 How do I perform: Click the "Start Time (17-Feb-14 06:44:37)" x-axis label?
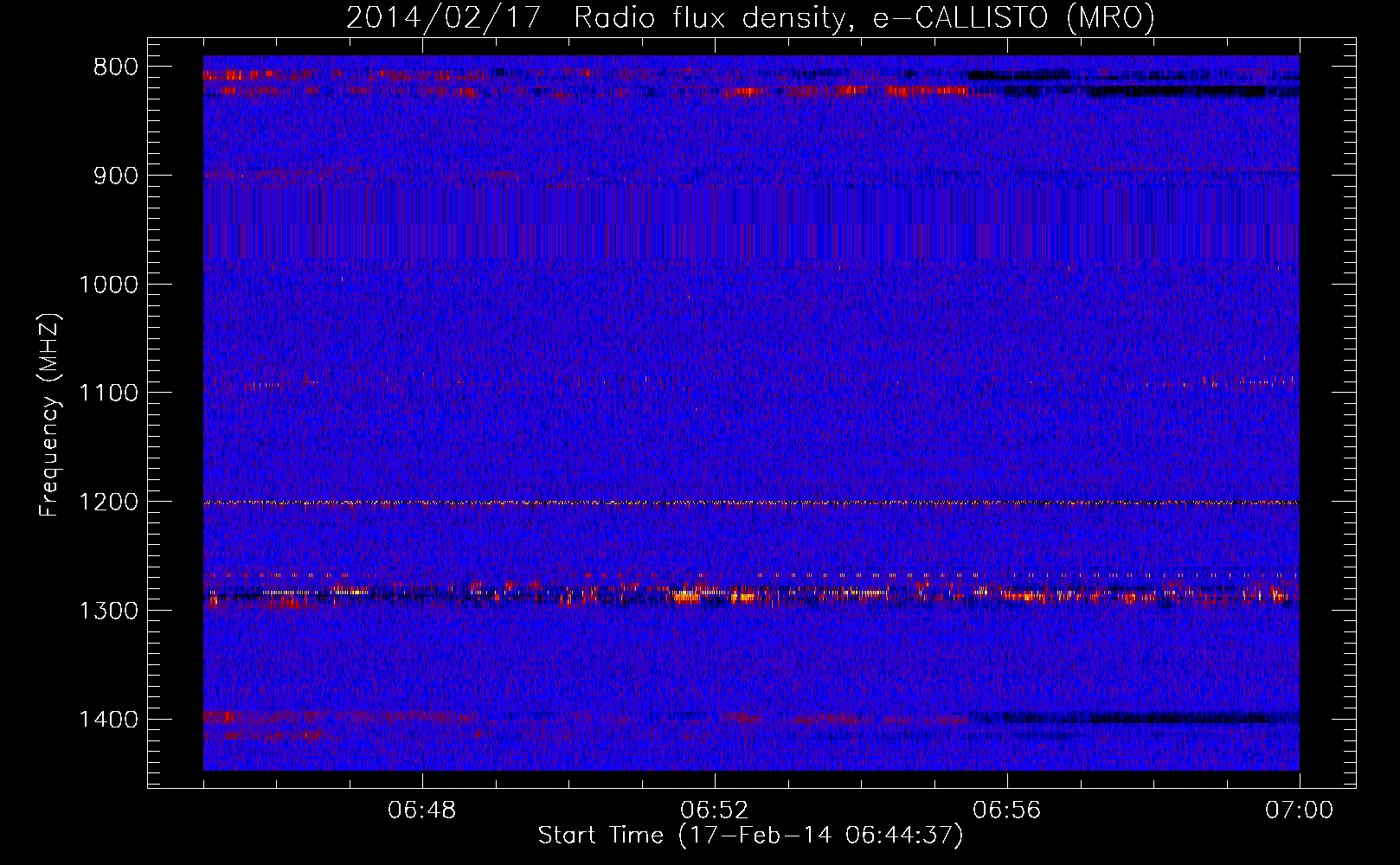tap(750, 836)
